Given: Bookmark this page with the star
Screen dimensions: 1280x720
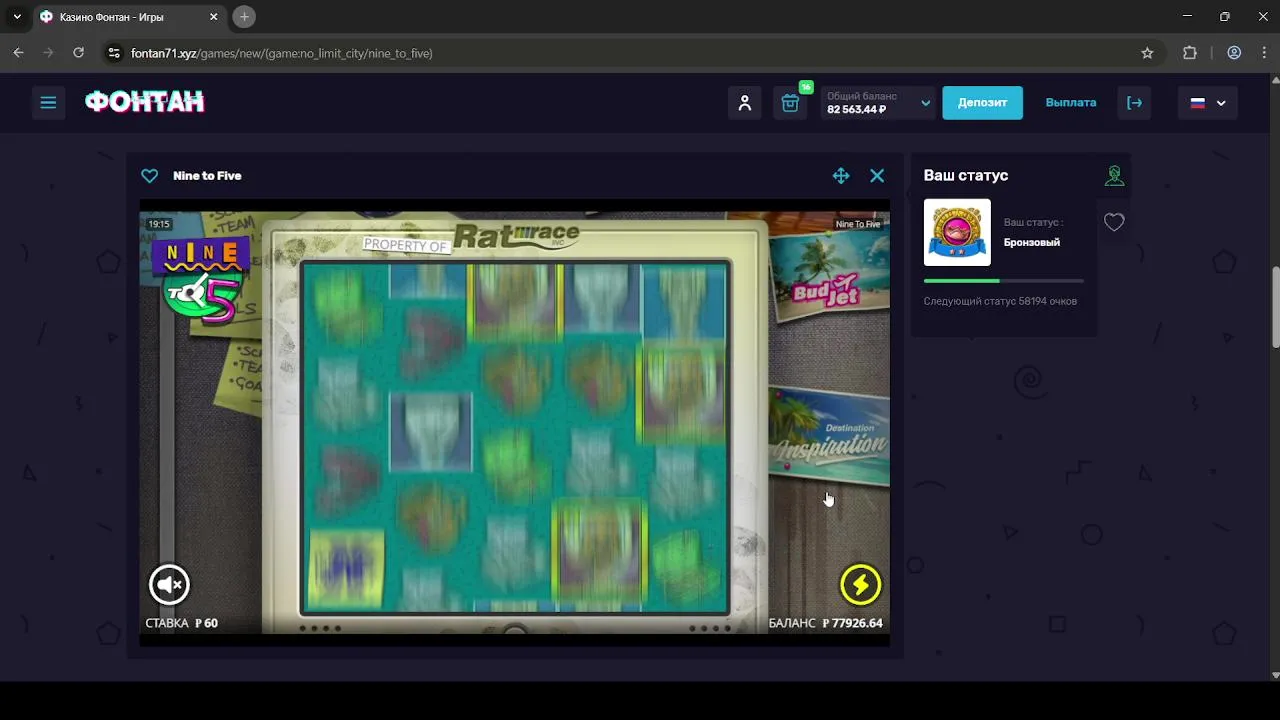Looking at the screenshot, I should 1147,53.
